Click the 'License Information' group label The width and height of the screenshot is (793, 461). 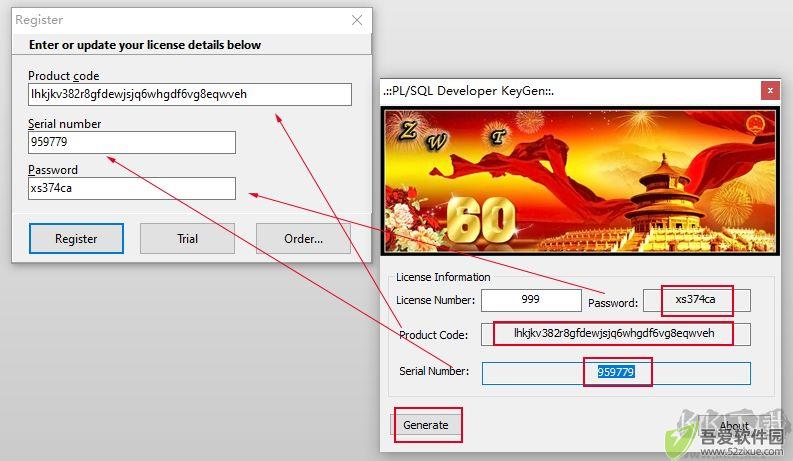(443, 277)
